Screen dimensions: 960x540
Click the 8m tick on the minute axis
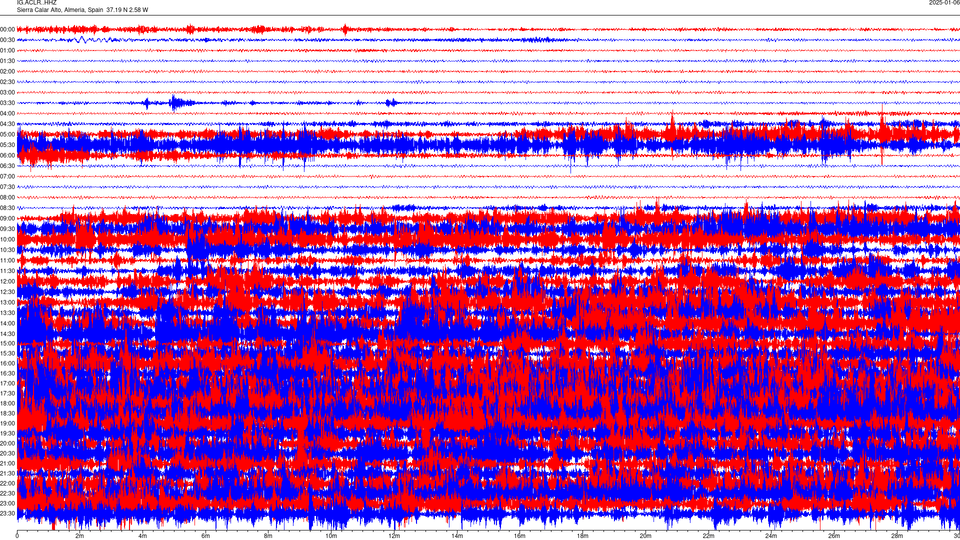[268, 536]
